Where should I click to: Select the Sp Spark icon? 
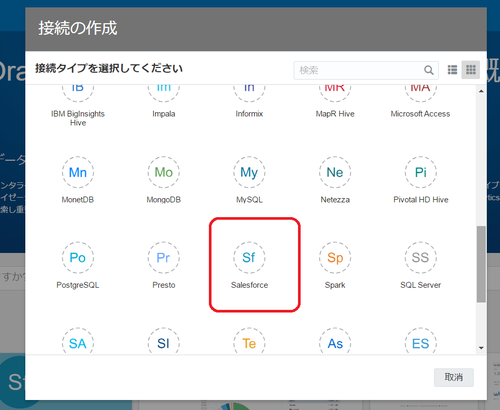pyautogui.click(x=335, y=258)
